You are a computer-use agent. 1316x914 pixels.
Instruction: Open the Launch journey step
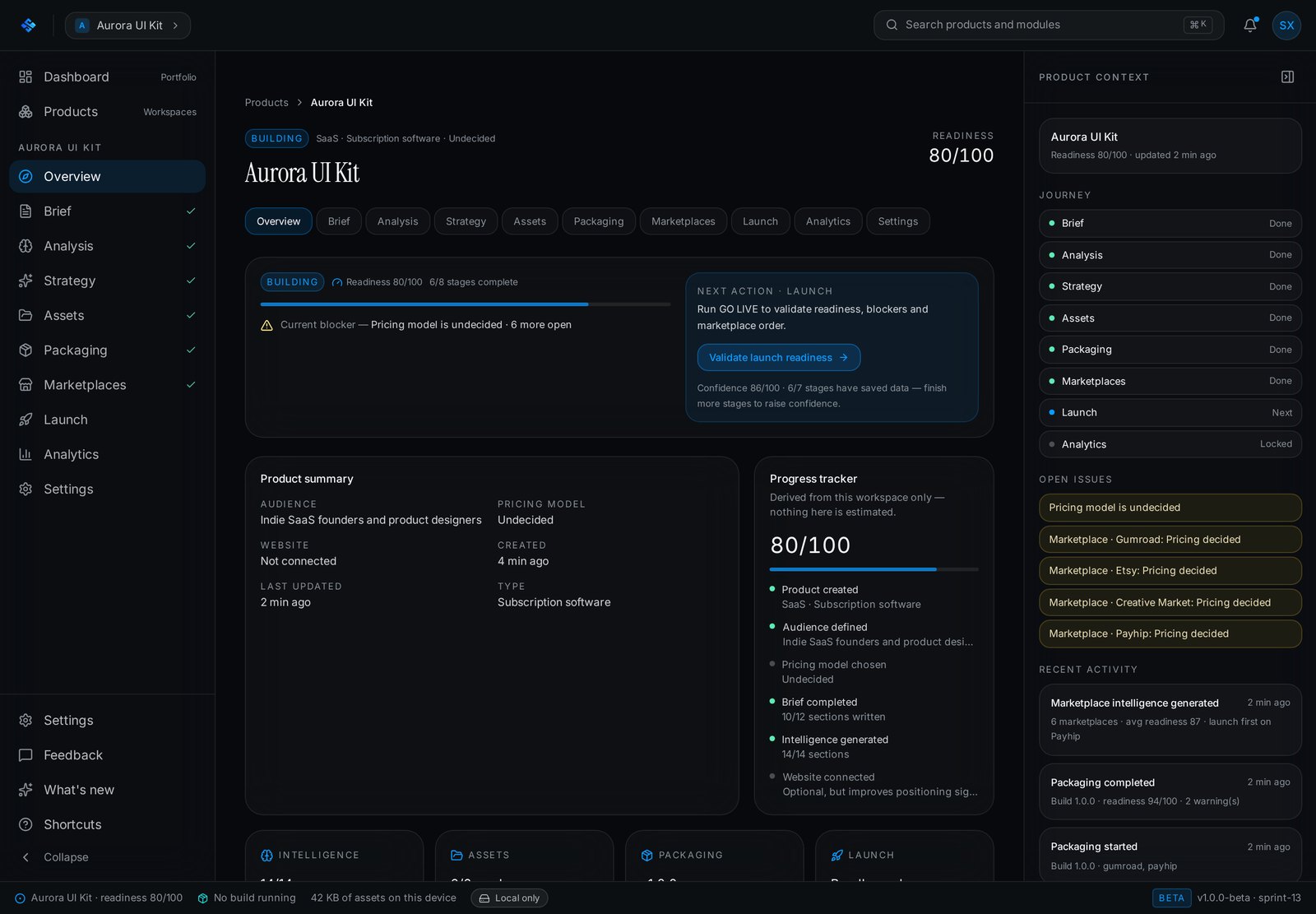coord(1170,412)
